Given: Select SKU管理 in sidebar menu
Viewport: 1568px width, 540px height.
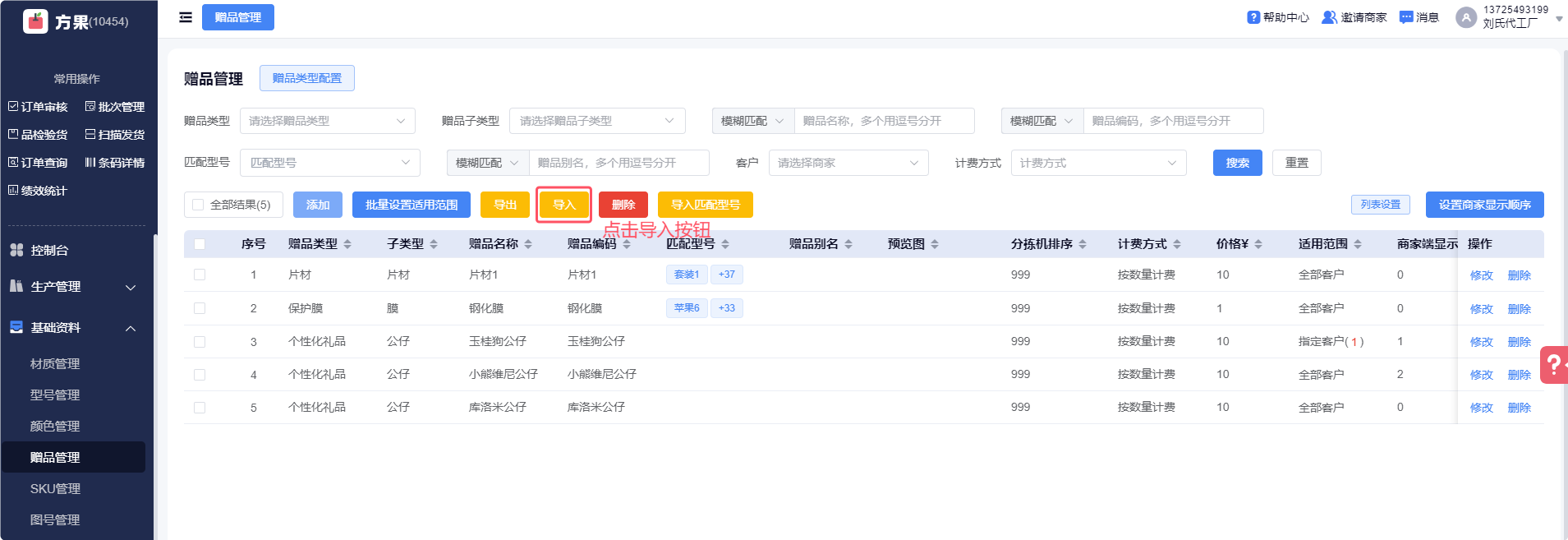Looking at the screenshot, I should (x=55, y=489).
